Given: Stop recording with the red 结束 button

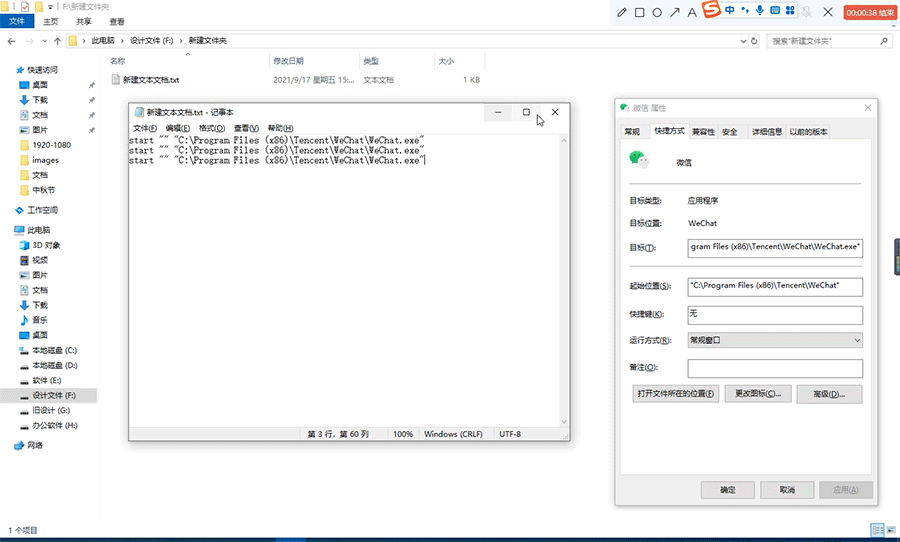Looking at the screenshot, I should (x=868, y=13).
